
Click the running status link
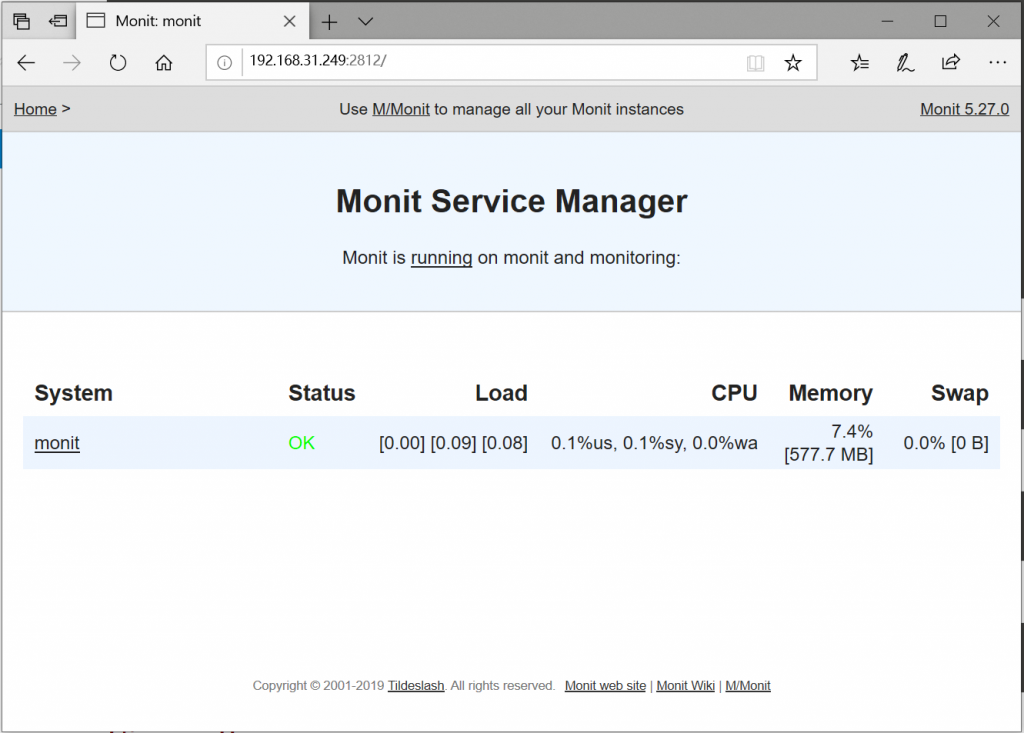pos(441,258)
